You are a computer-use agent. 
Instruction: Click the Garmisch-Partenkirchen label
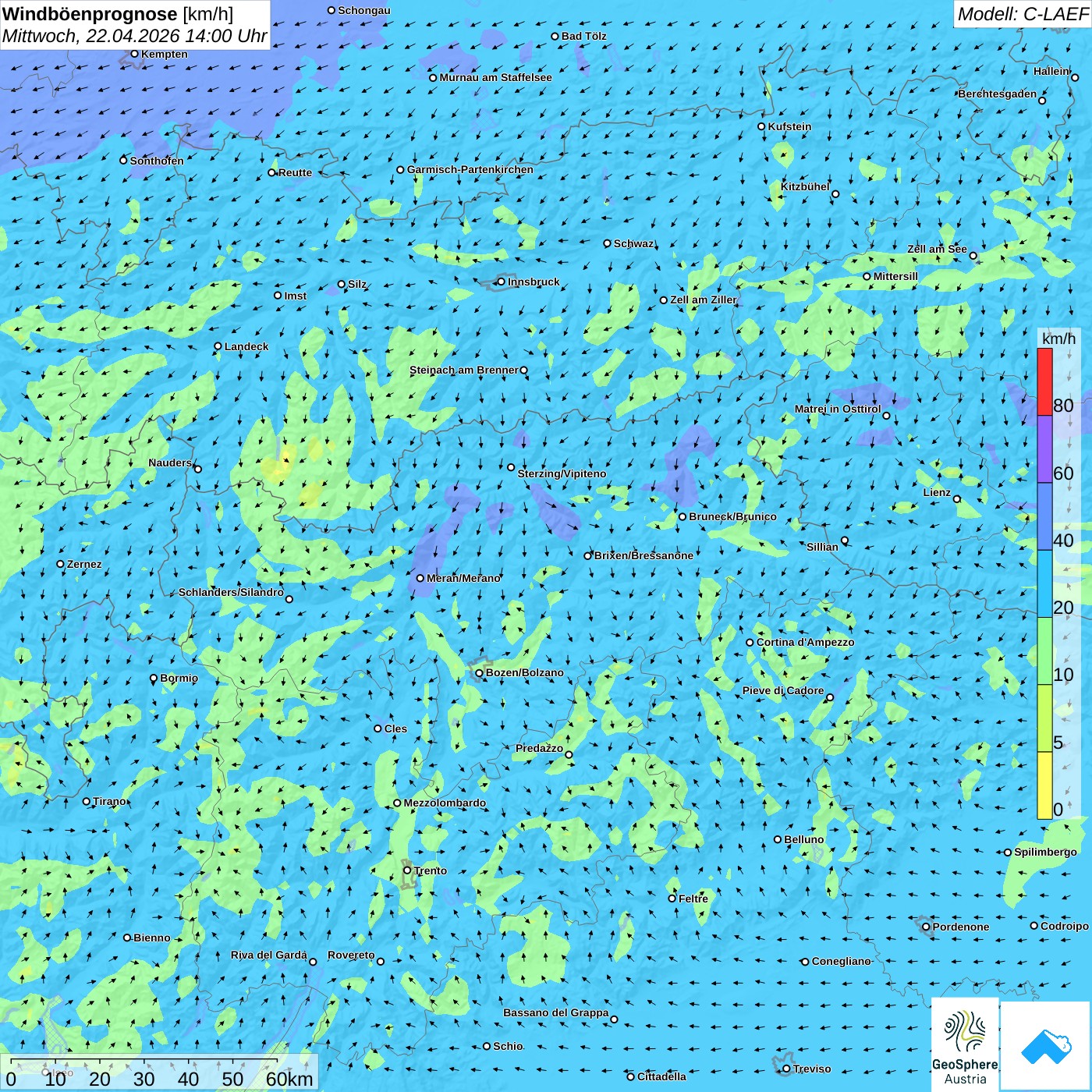point(470,169)
